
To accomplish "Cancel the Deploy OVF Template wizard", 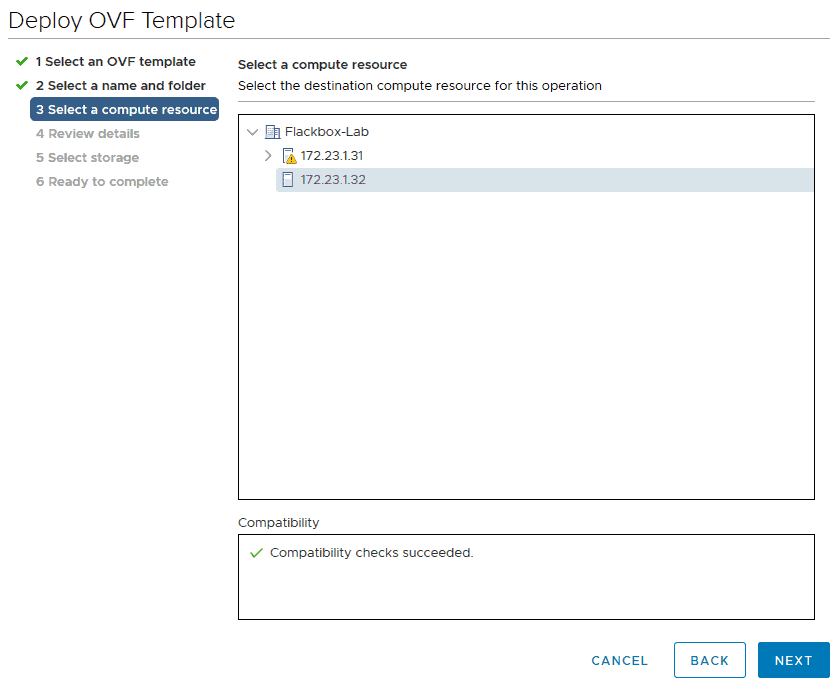I will point(619,660).
